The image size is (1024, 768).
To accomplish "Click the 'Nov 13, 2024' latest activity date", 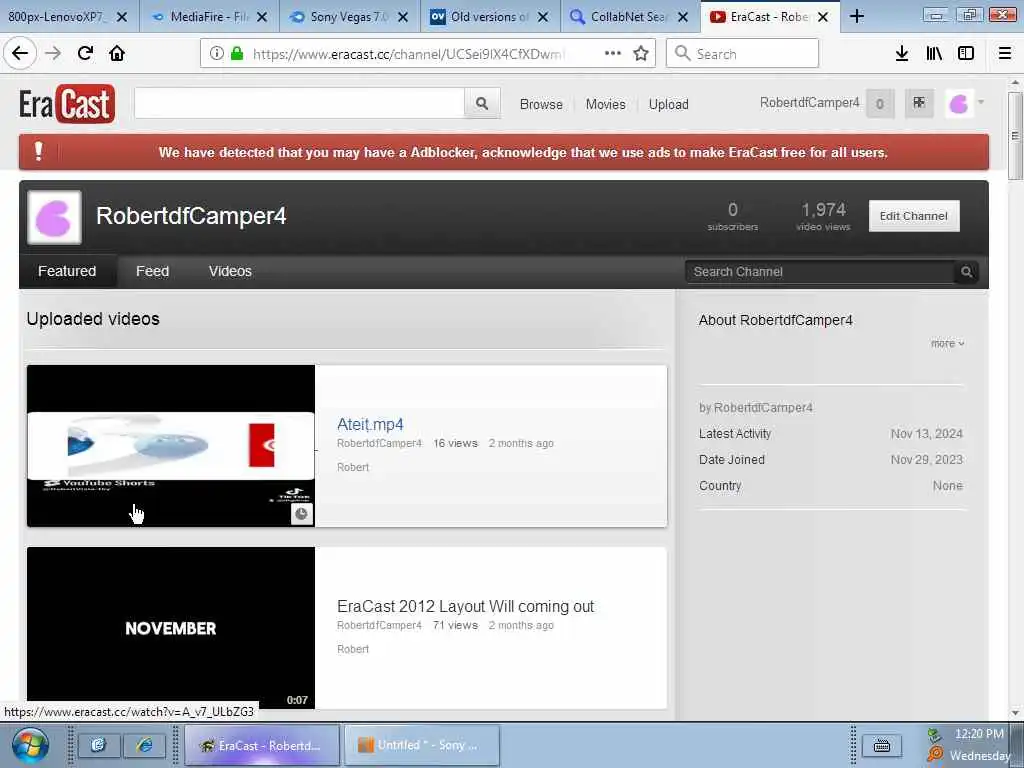I will (x=926, y=434).
